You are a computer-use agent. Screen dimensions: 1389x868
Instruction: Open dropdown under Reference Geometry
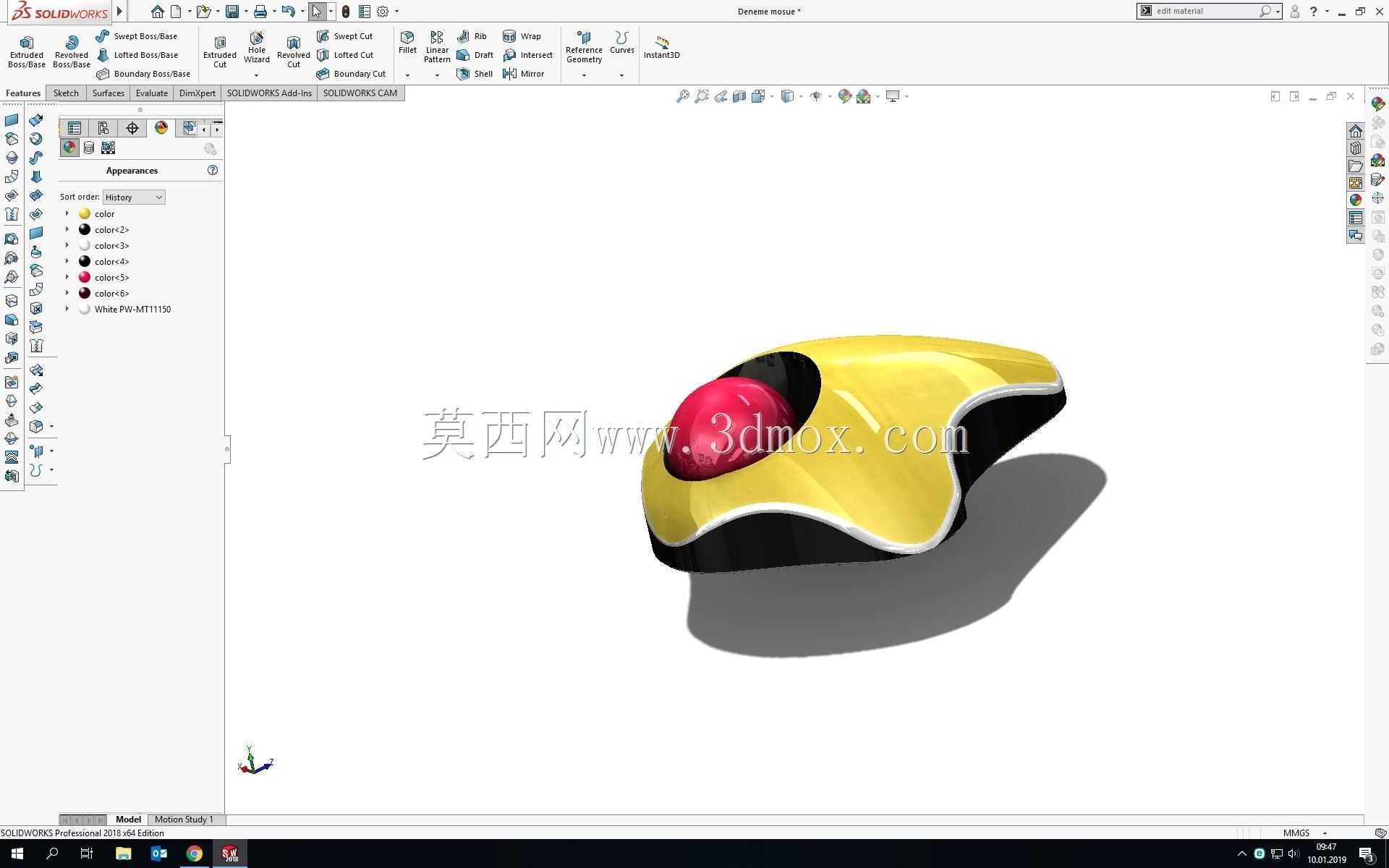(584, 75)
